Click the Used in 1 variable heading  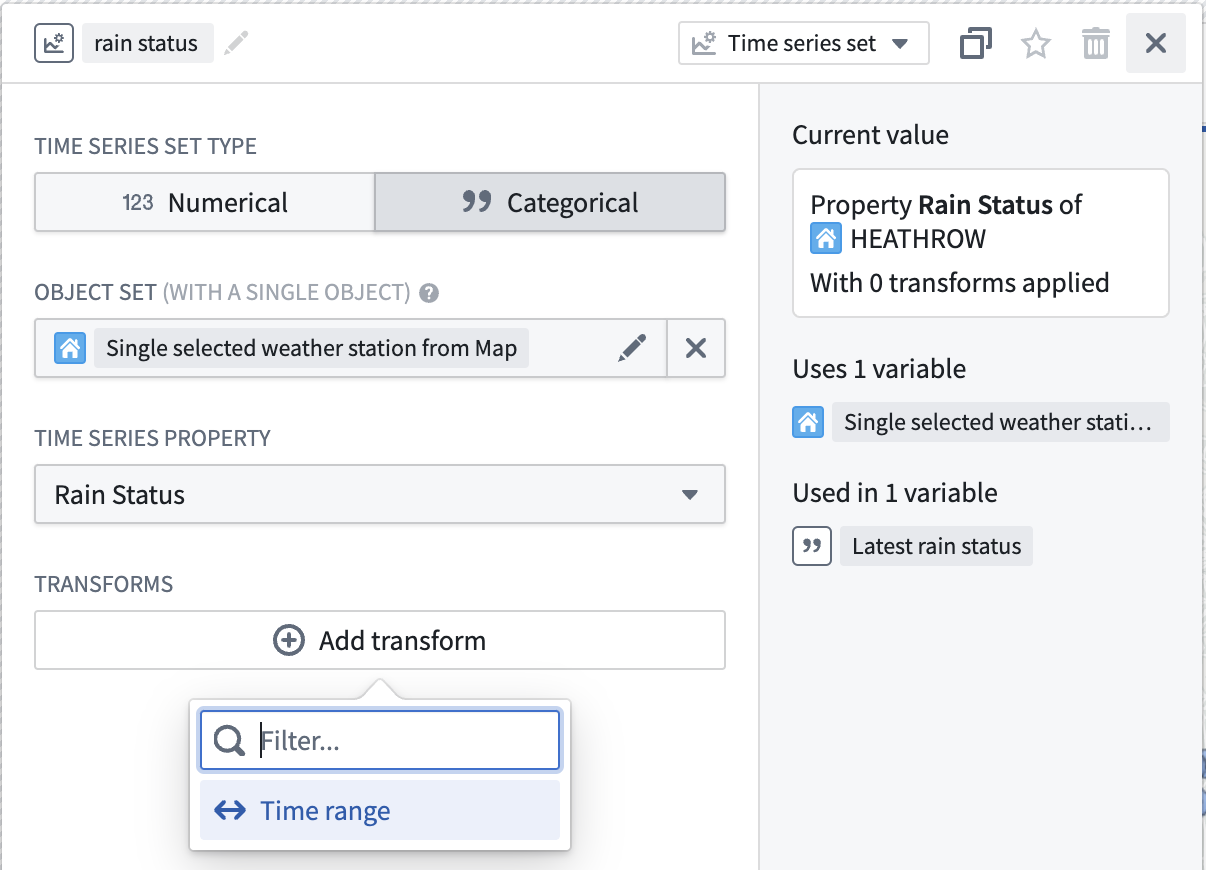click(x=895, y=493)
